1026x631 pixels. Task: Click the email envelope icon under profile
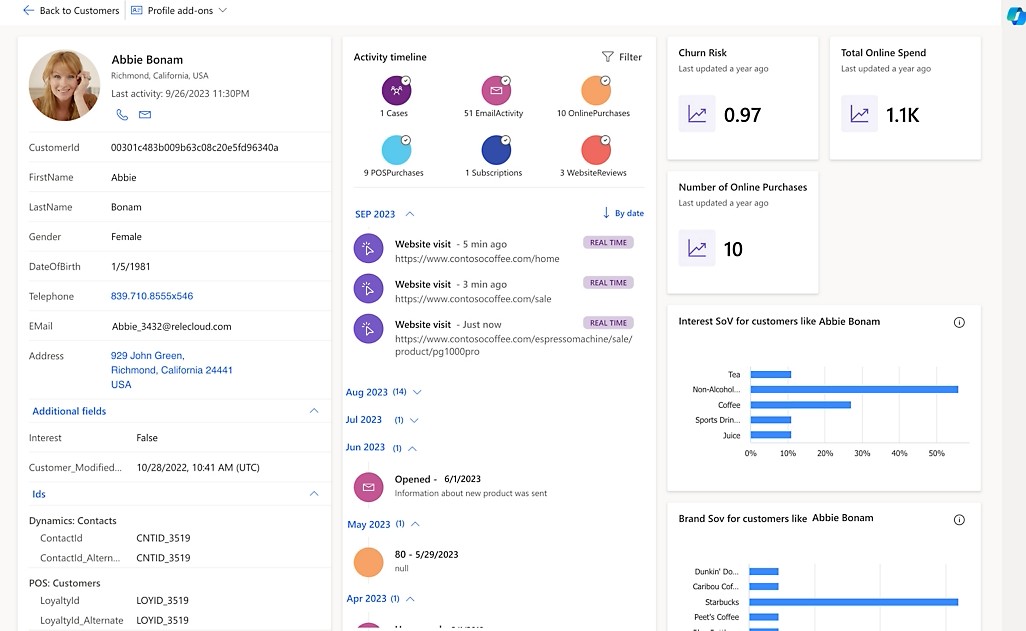click(145, 115)
